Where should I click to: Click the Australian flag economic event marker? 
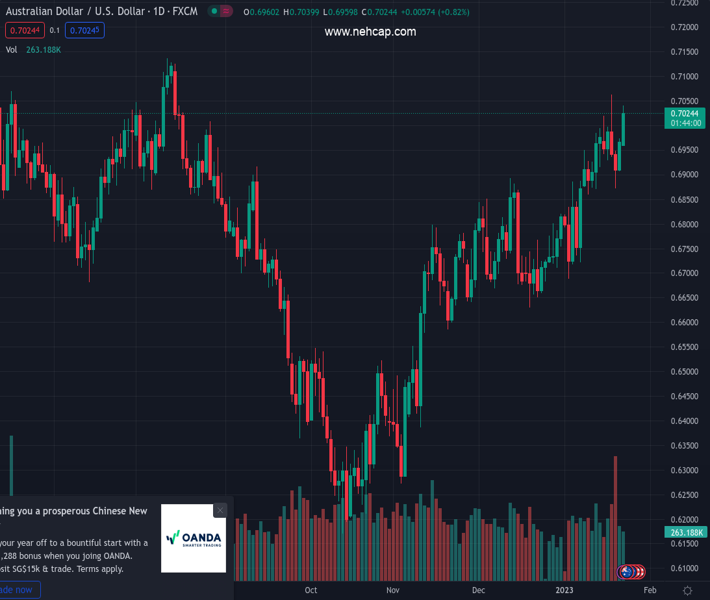pyautogui.click(x=626, y=572)
